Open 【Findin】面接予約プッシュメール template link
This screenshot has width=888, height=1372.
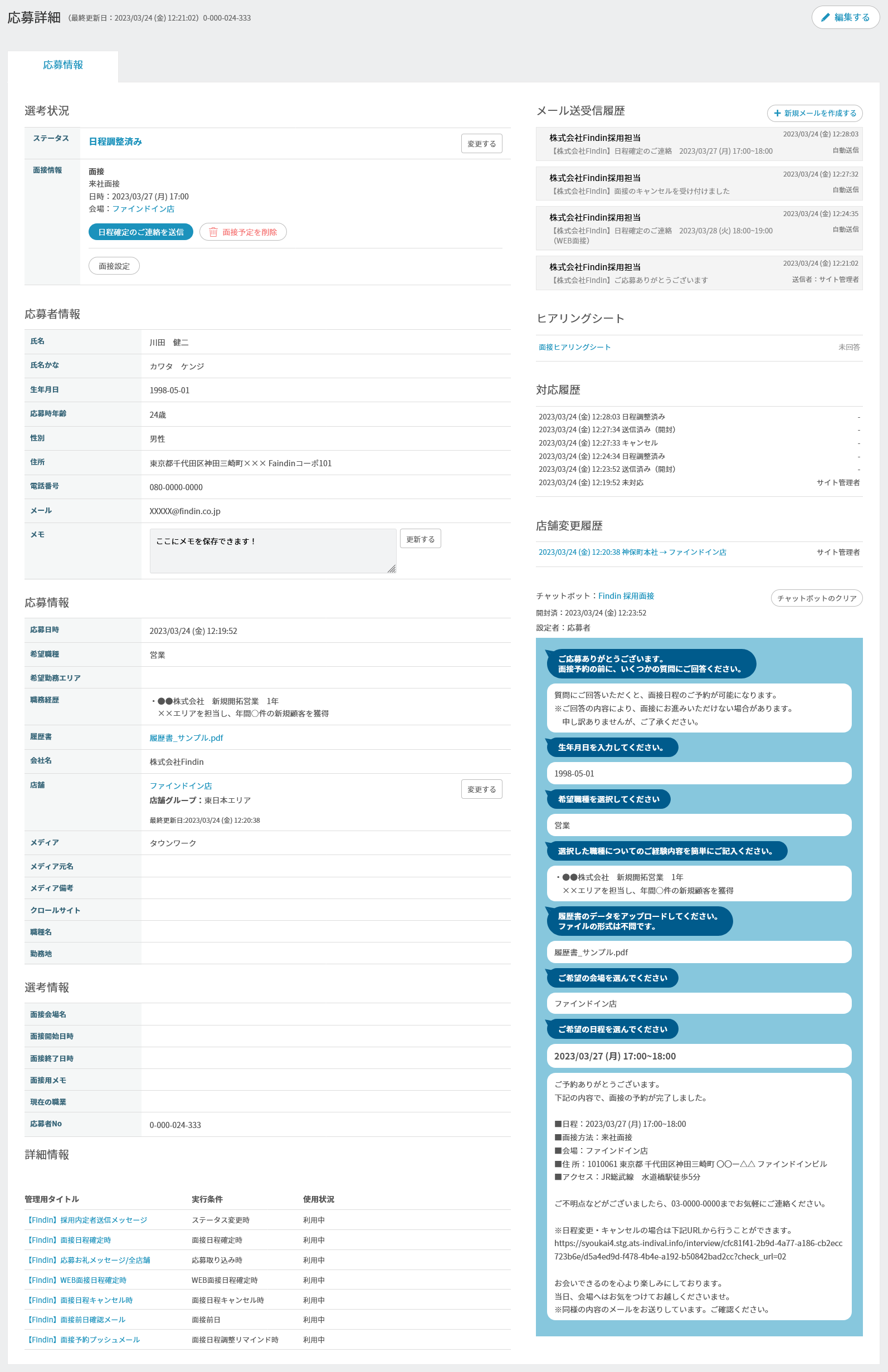(x=83, y=1339)
